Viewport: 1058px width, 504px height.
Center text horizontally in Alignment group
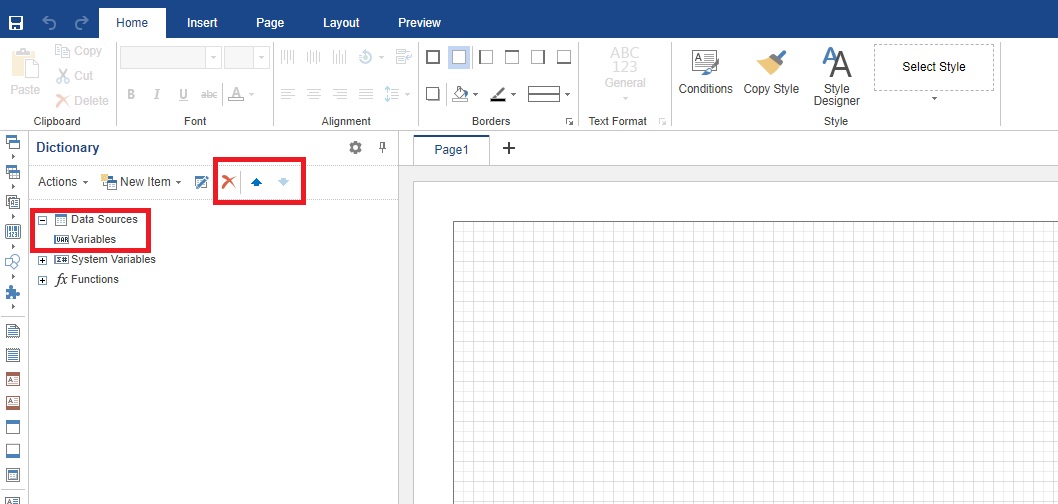[314, 94]
